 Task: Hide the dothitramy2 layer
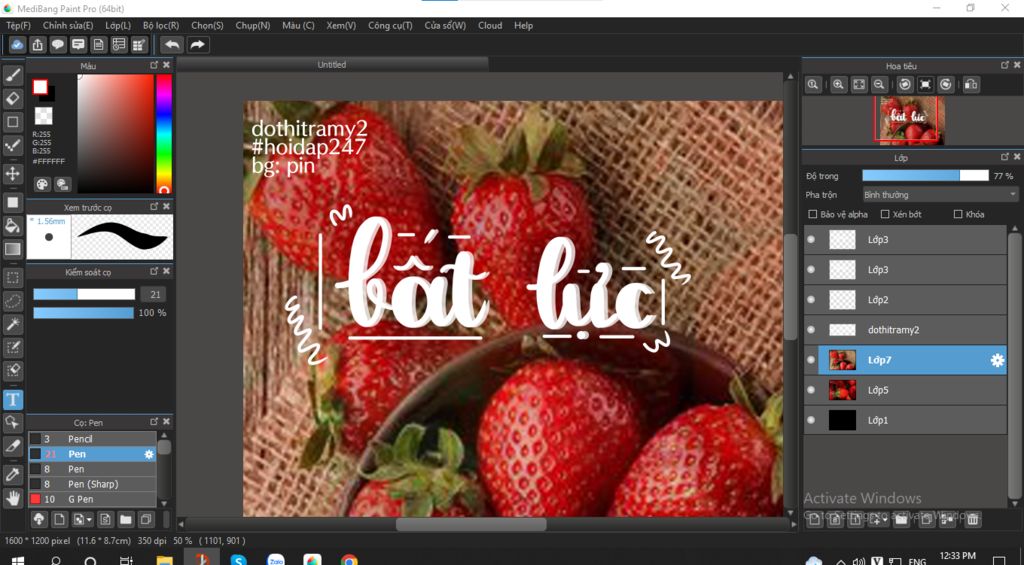811,330
